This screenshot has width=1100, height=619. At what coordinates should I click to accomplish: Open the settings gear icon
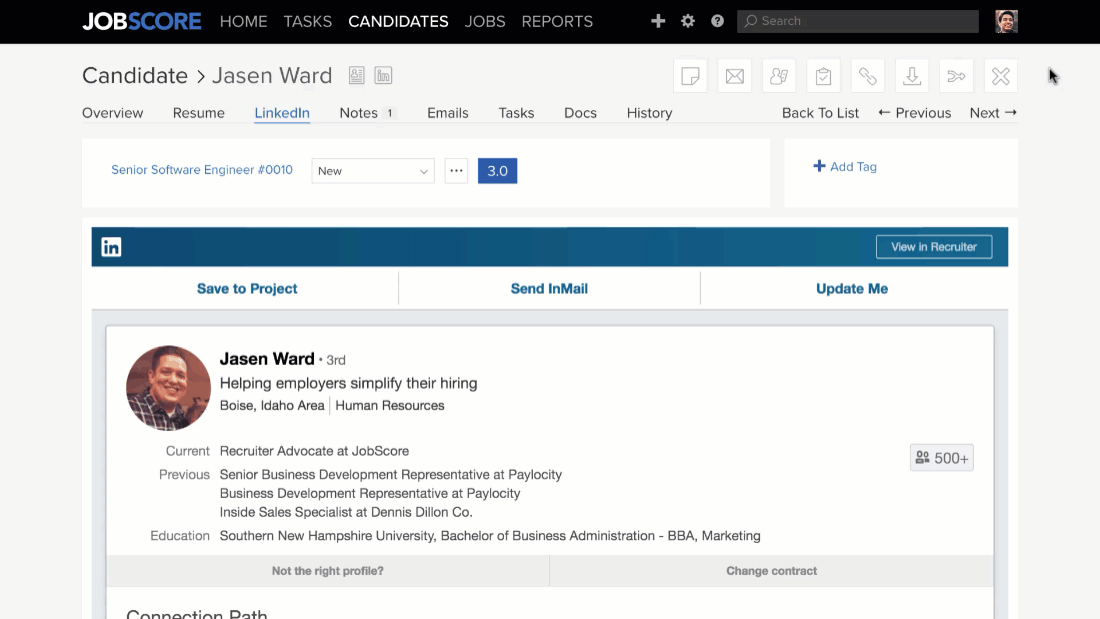click(x=688, y=21)
